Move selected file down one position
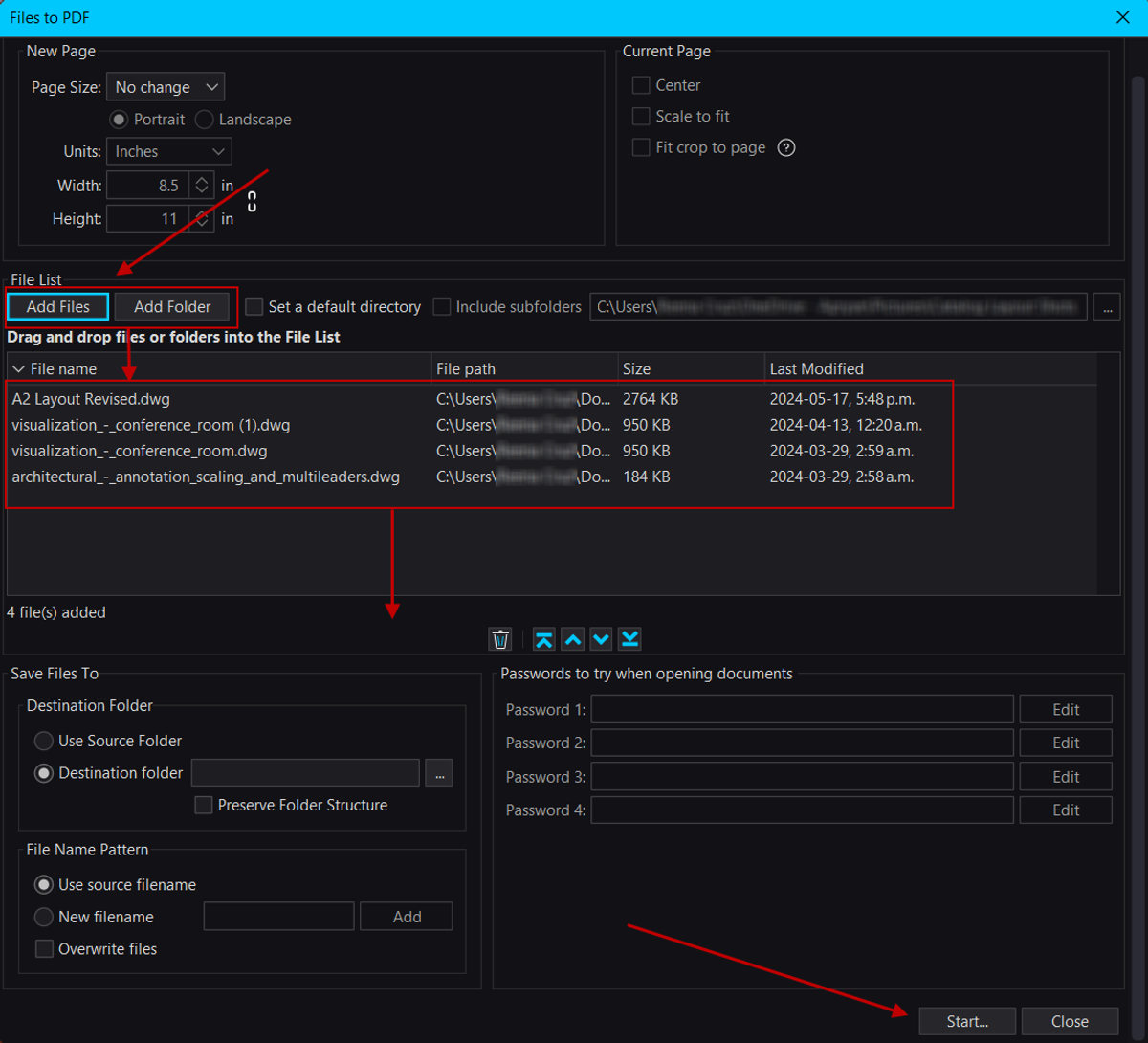Screen dimensions: 1148x1043 (x=601, y=639)
